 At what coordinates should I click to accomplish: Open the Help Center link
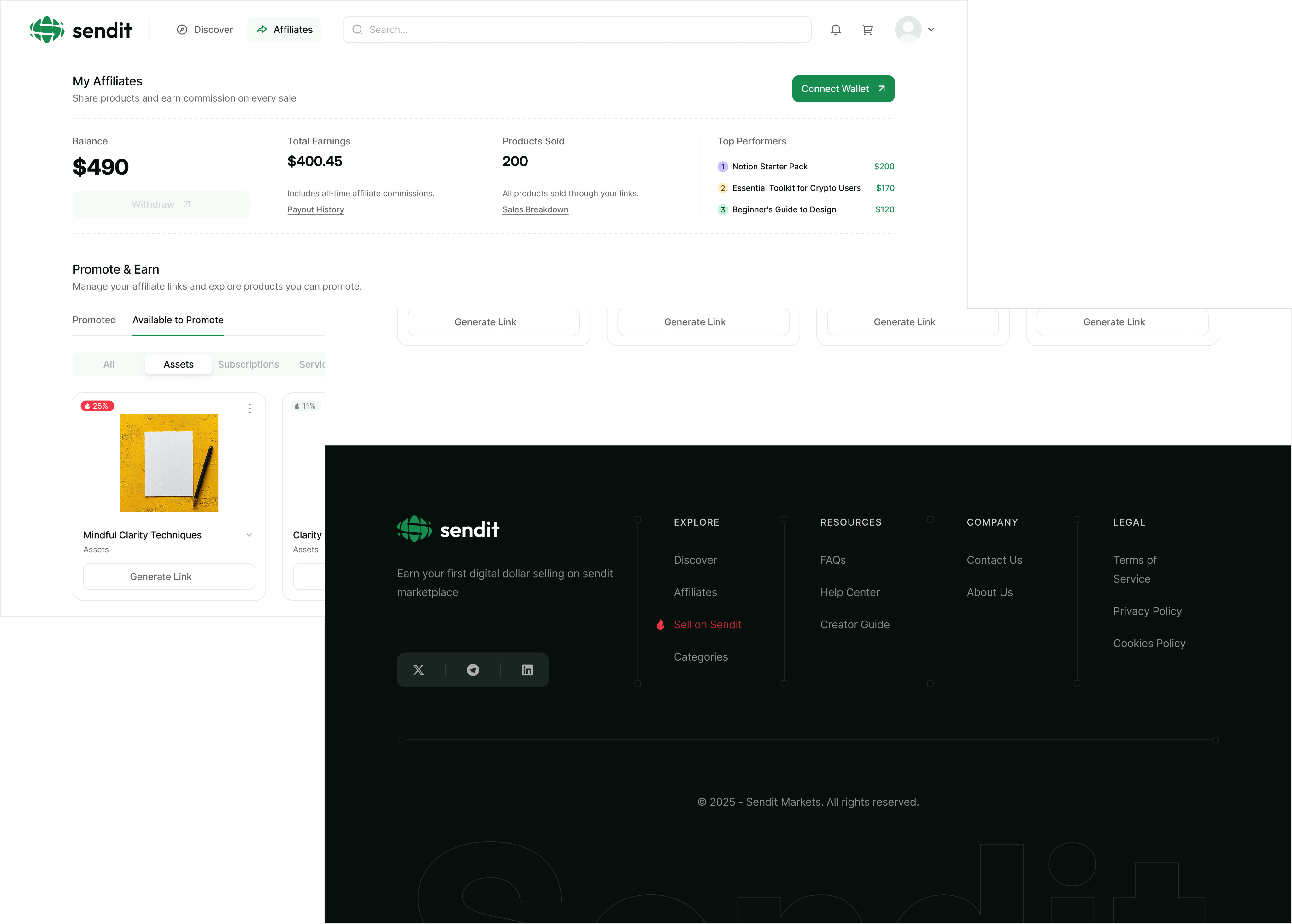(850, 592)
